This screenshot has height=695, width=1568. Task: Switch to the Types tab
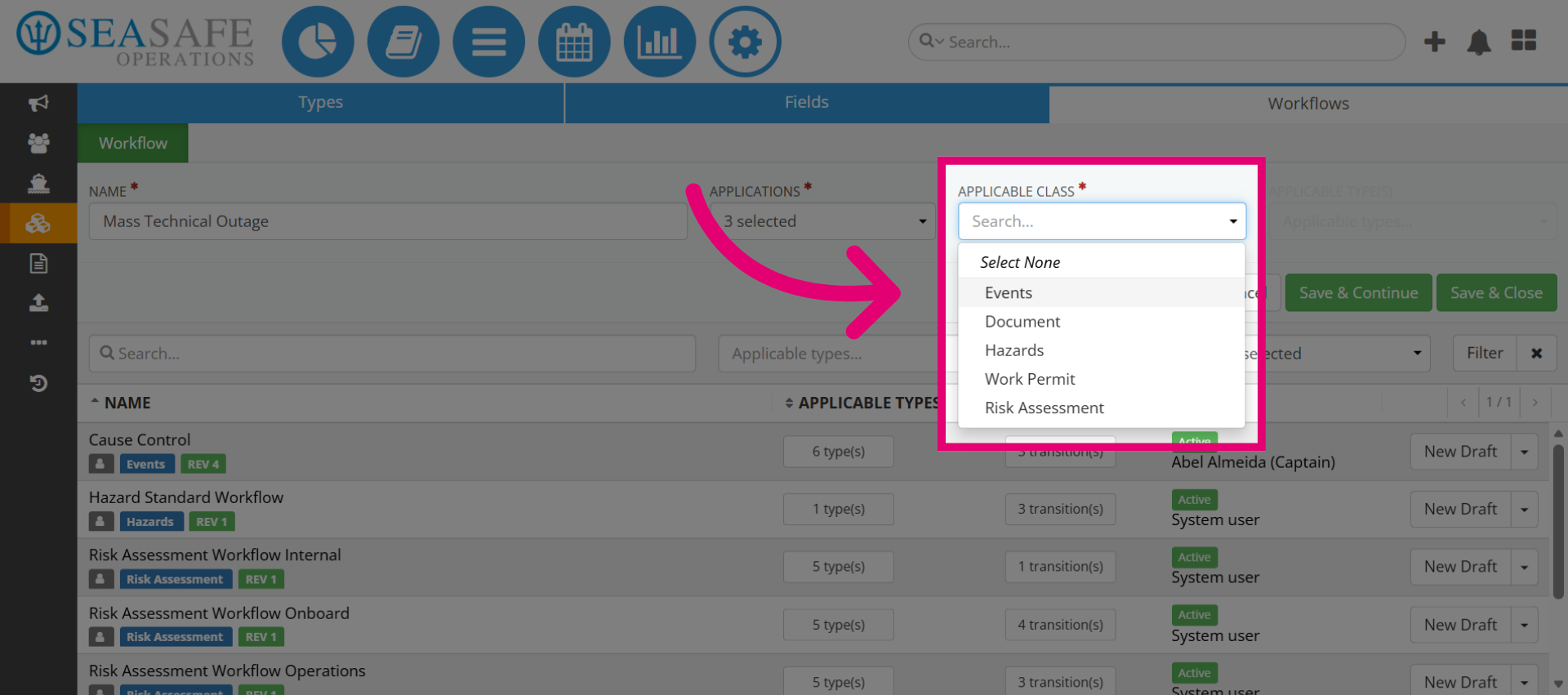(320, 103)
